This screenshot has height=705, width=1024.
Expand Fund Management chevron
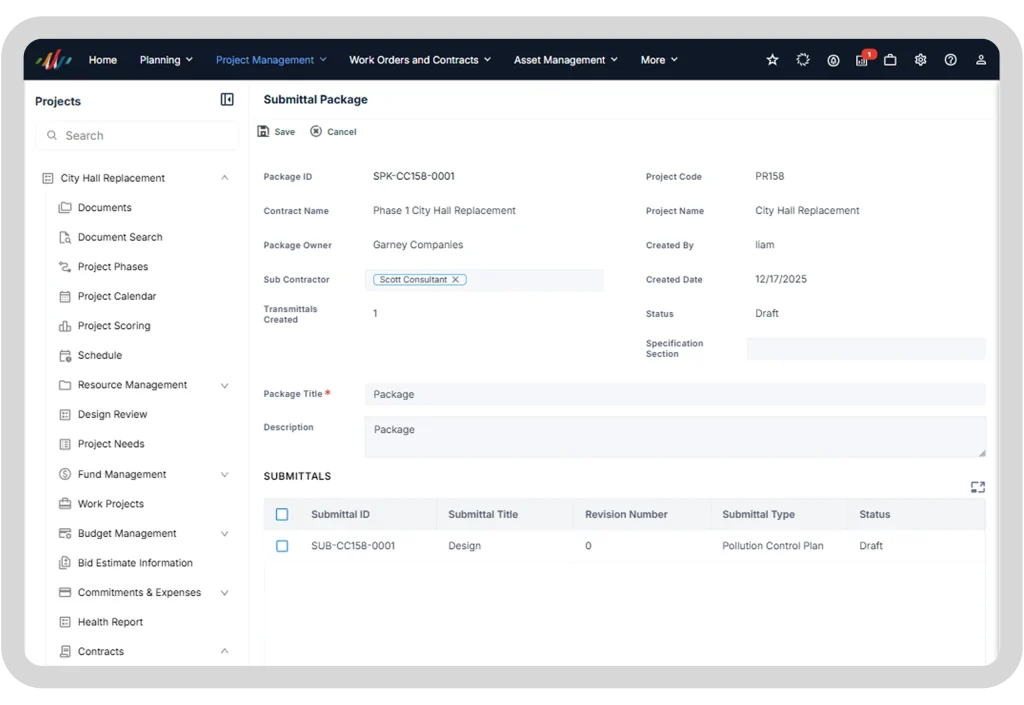pyautogui.click(x=225, y=475)
